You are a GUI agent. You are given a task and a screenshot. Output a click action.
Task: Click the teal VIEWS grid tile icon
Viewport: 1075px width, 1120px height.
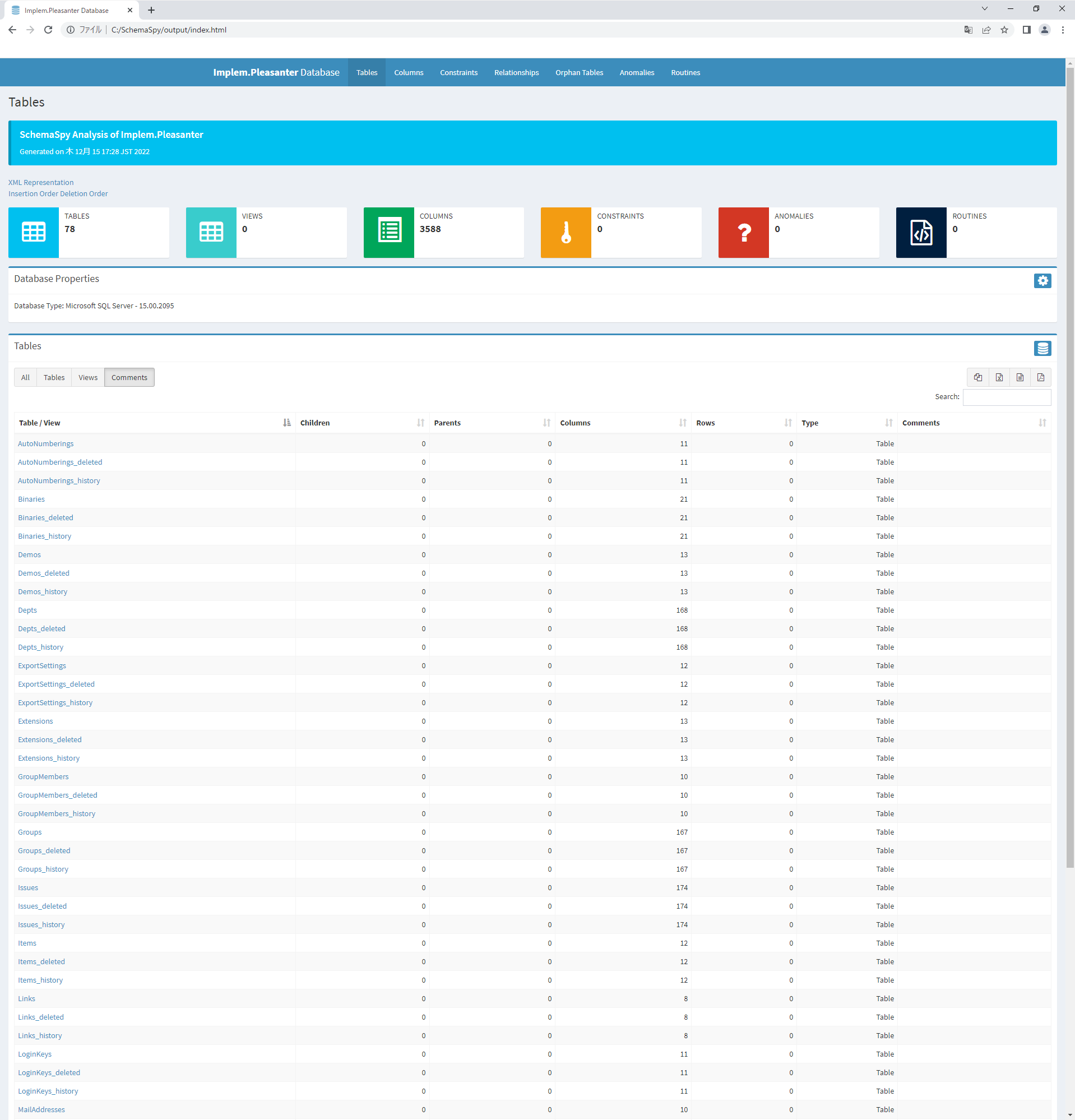(x=211, y=232)
